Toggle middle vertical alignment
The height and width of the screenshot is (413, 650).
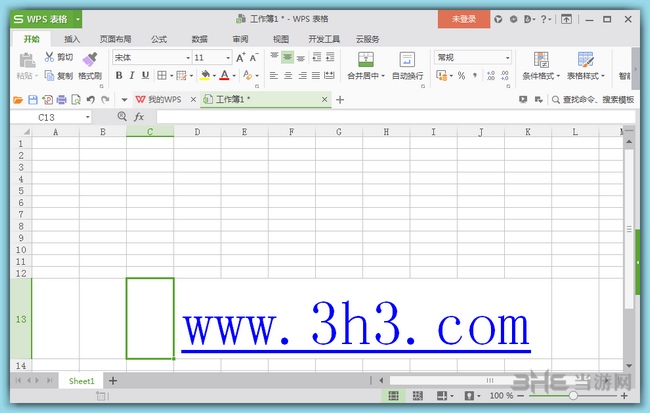click(287, 57)
